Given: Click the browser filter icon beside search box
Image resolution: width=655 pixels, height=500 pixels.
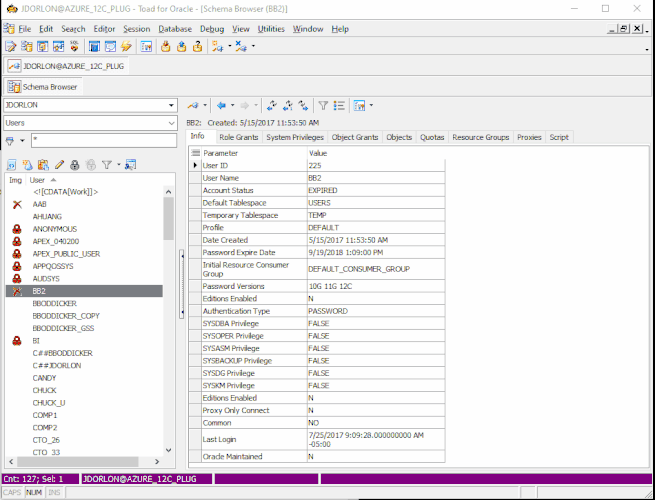Looking at the screenshot, I should coord(10,141).
